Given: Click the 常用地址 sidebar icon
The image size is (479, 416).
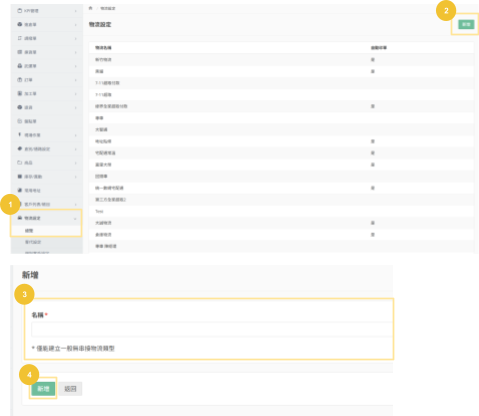Looking at the screenshot, I should (19, 190).
